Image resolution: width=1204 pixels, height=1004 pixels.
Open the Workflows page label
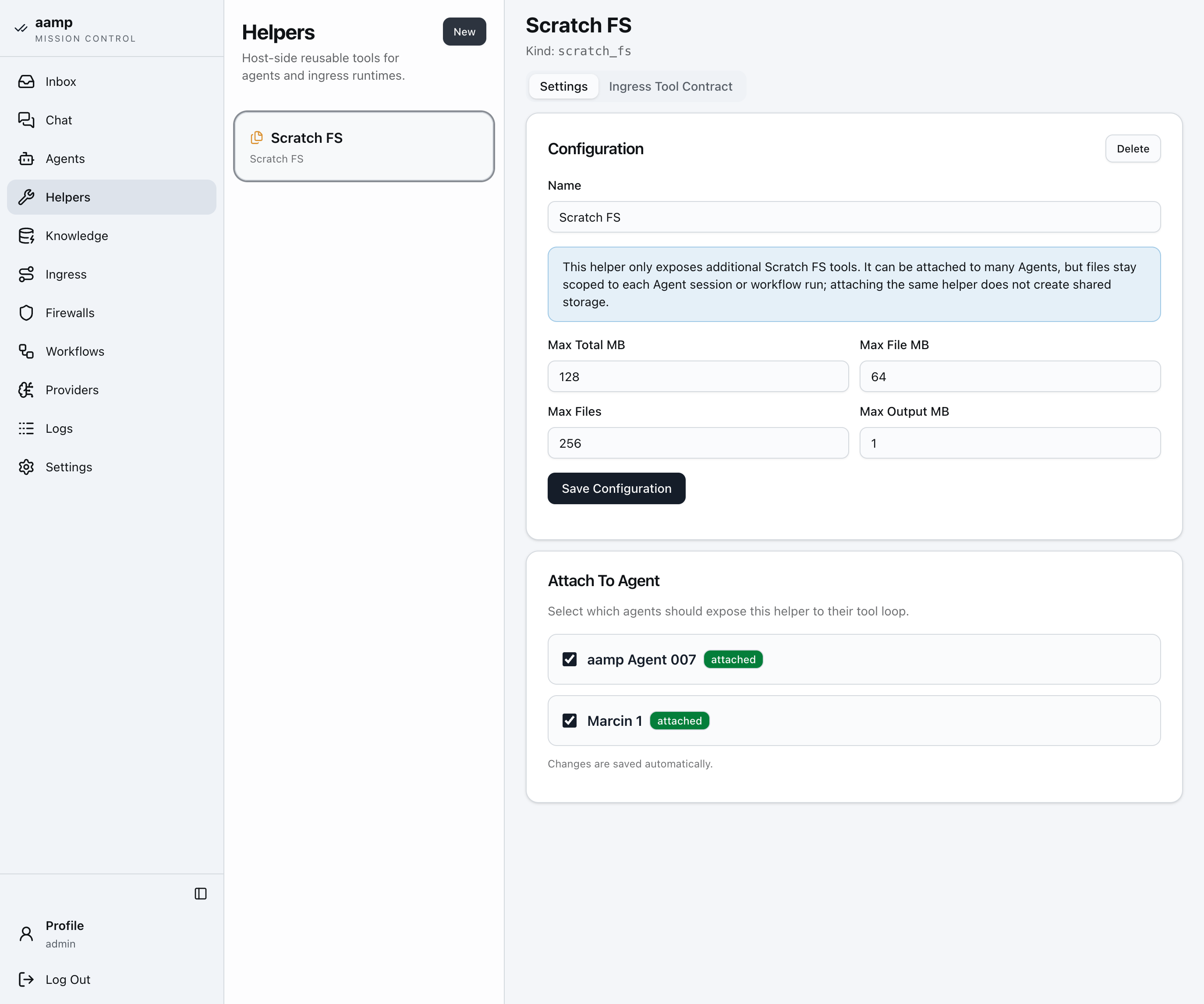pyautogui.click(x=75, y=351)
